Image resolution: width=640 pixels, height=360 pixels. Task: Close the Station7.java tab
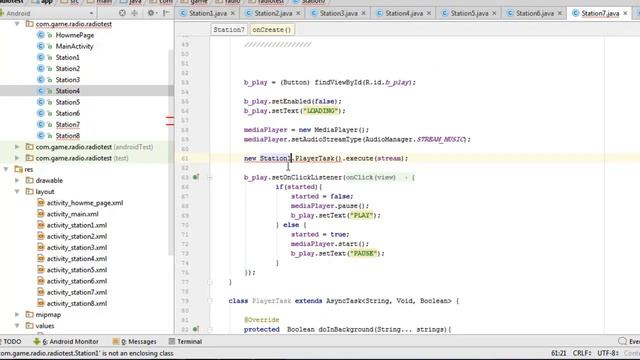tap(625, 13)
